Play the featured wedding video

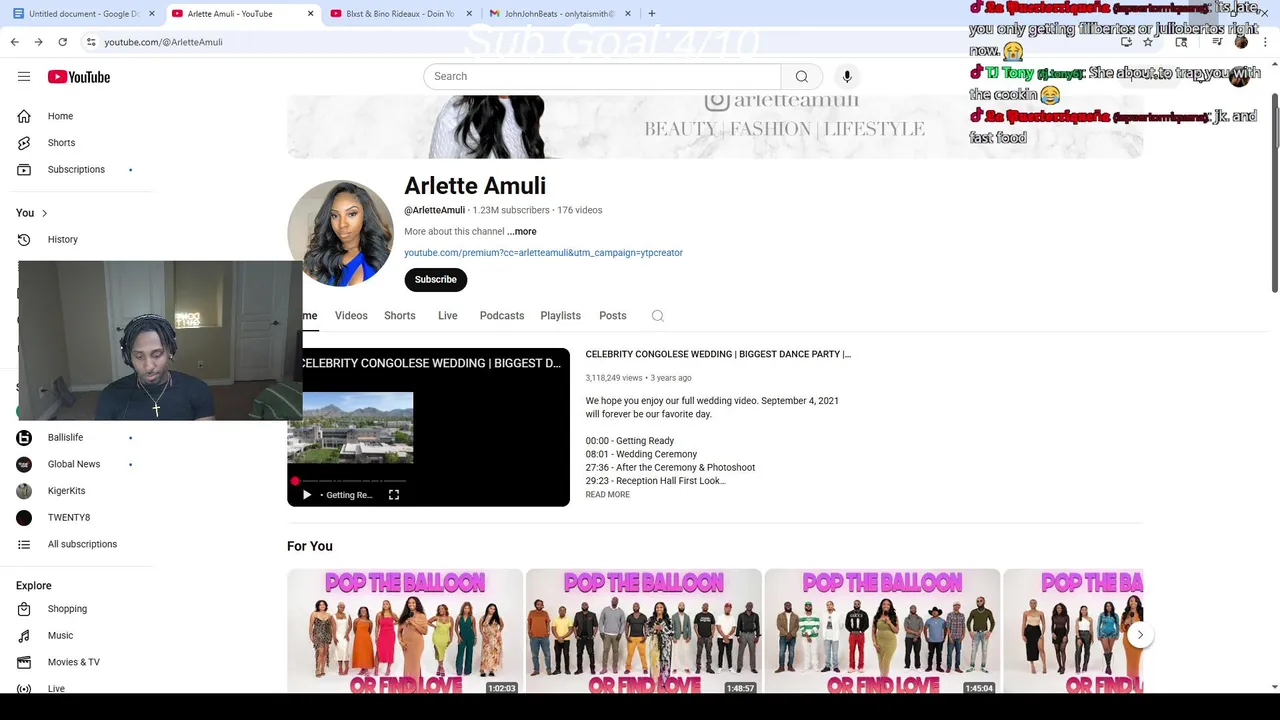307,495
